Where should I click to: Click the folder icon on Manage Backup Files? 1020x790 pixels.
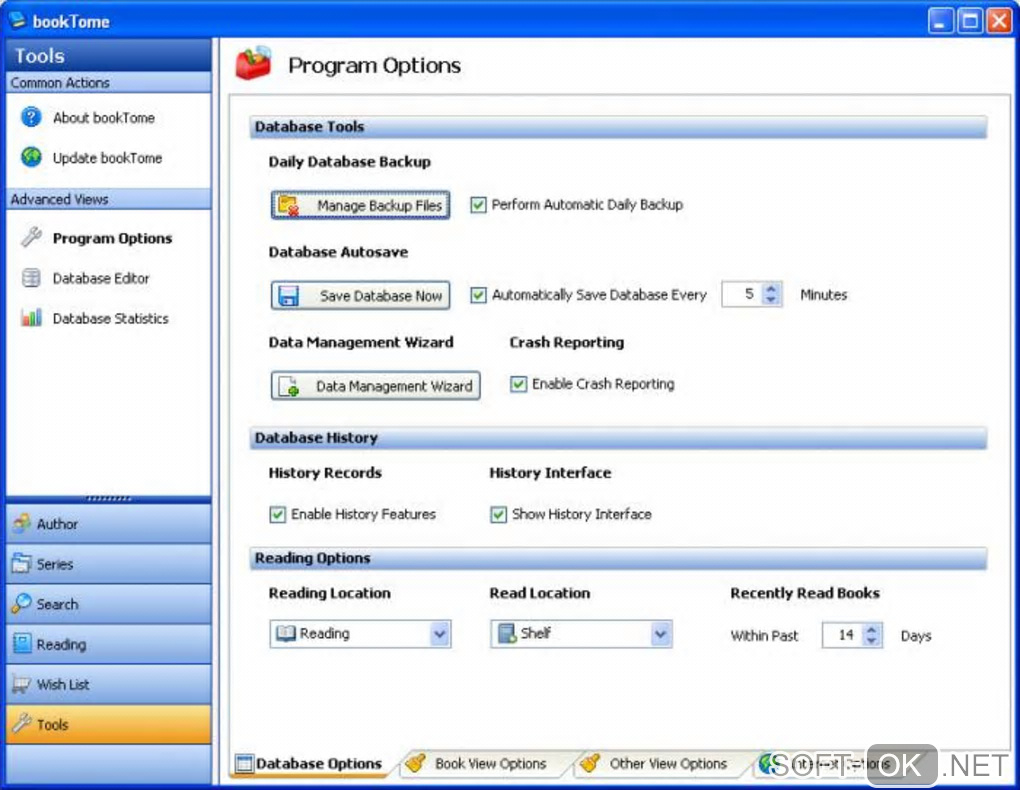tap(288, 206)
